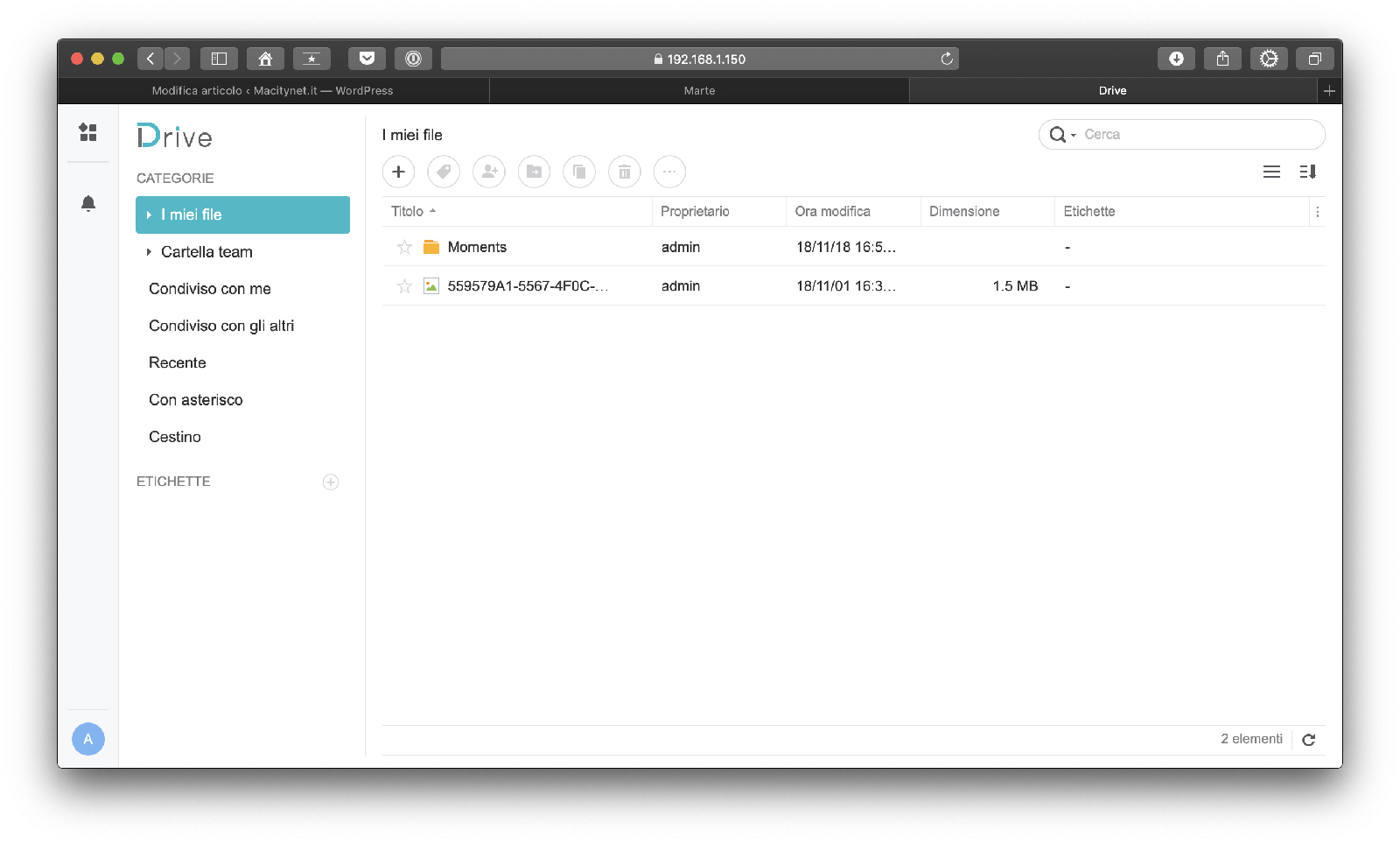Open the Pocket extension button
This screenshot has height=844, width=1400.
(x=367, y=59)
